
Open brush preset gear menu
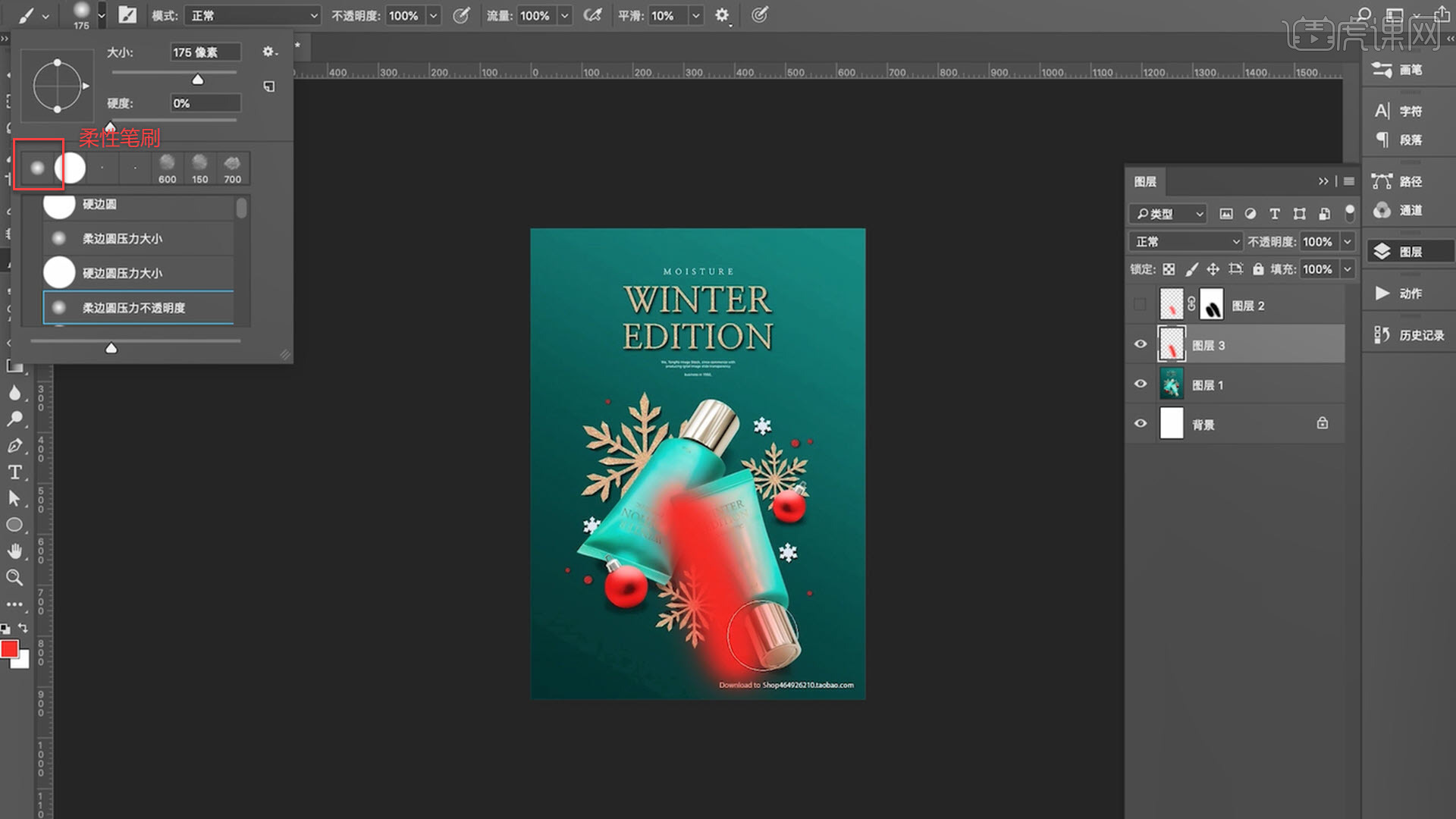click(x=269, y=52)
